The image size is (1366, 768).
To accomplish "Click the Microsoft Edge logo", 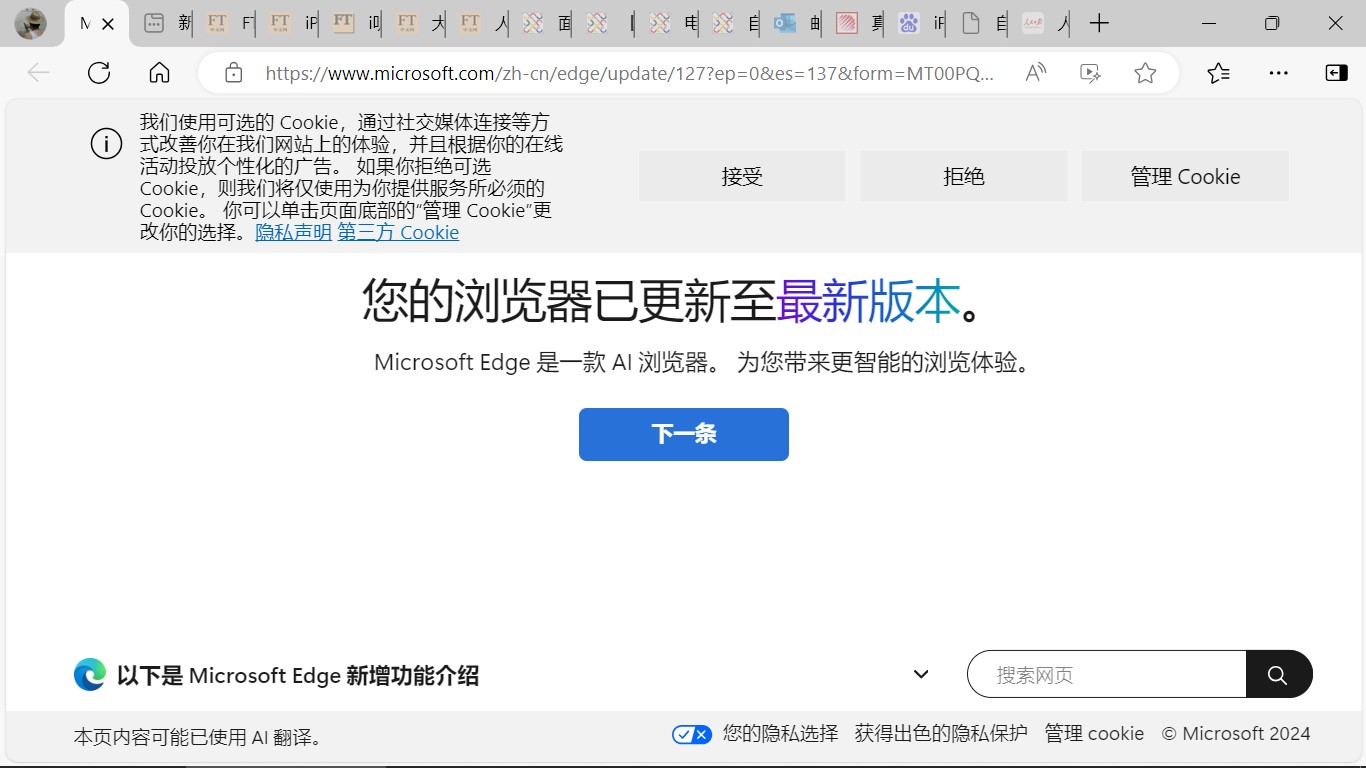I will pyautogui.click(x=90, y=675).
